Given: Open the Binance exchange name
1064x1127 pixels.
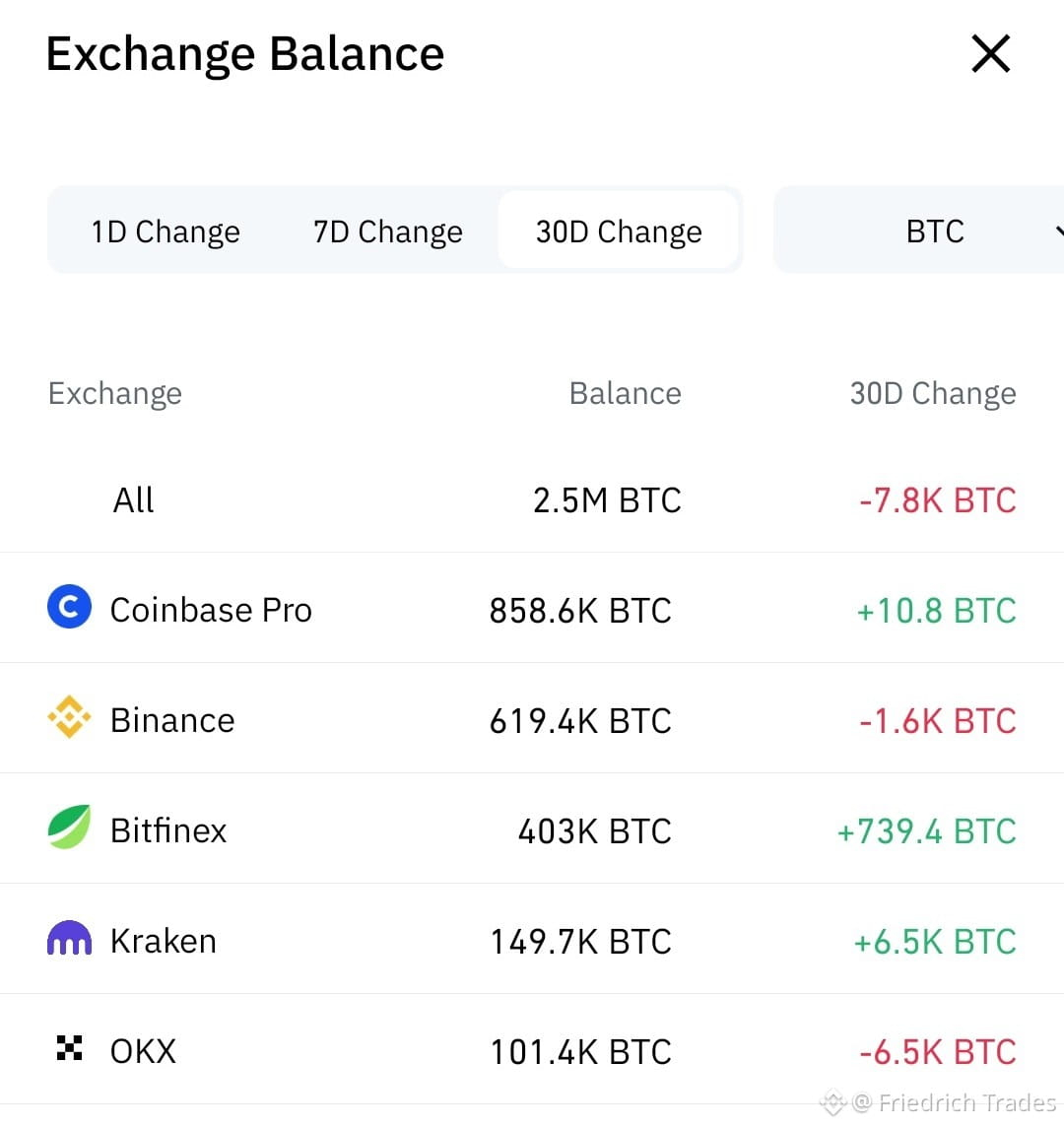Looking at the screenshot, I should pyautogui.click(x=172, y=720).
